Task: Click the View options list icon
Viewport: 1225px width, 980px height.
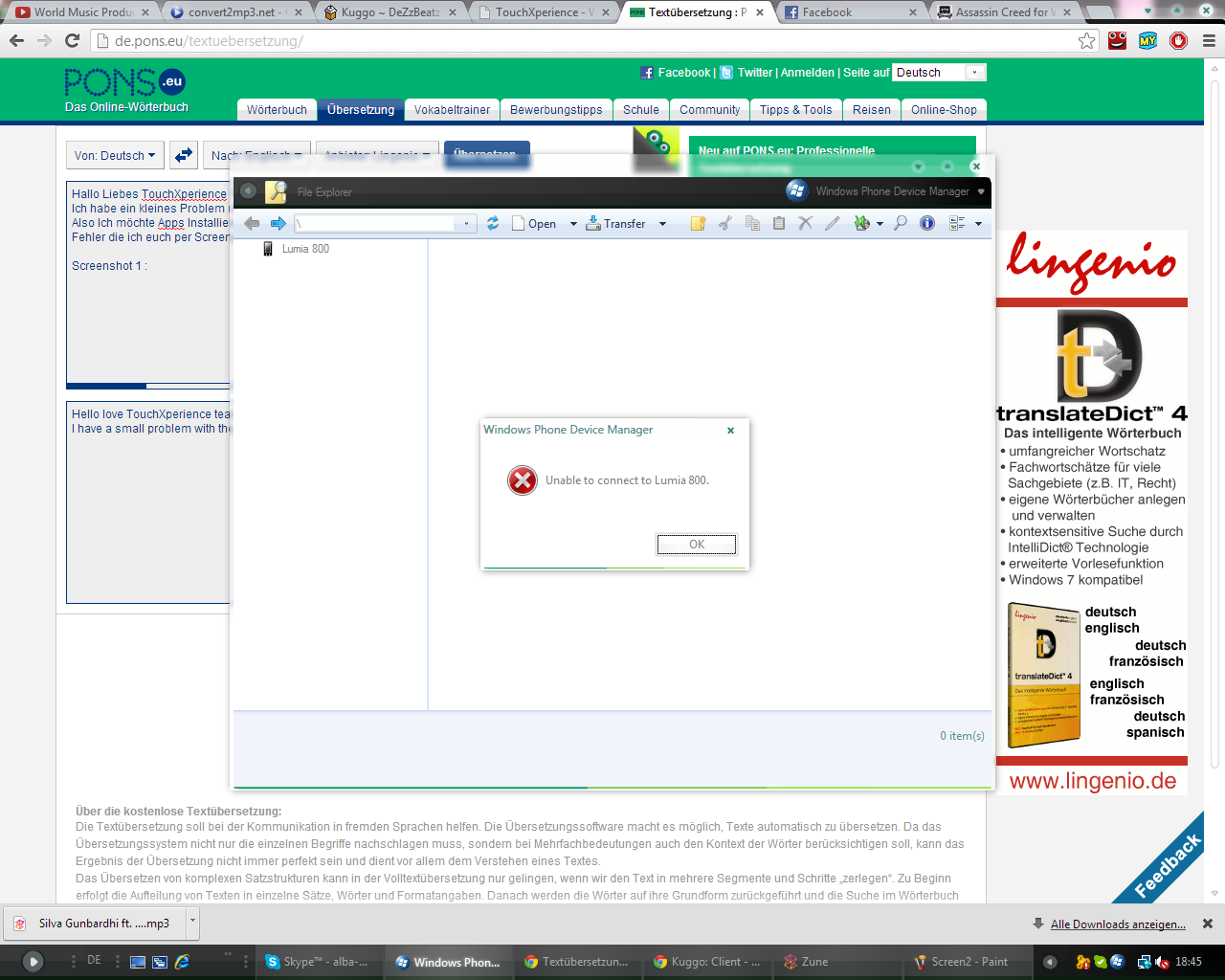Action: point(957,223)
